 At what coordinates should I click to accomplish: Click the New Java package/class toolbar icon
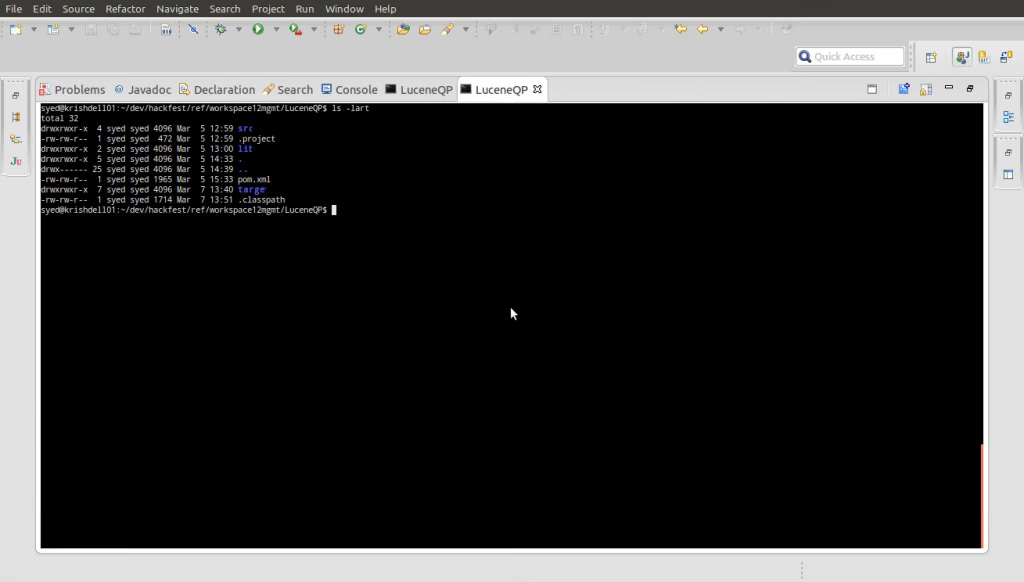pyautogui.click(x=54, y=29)
